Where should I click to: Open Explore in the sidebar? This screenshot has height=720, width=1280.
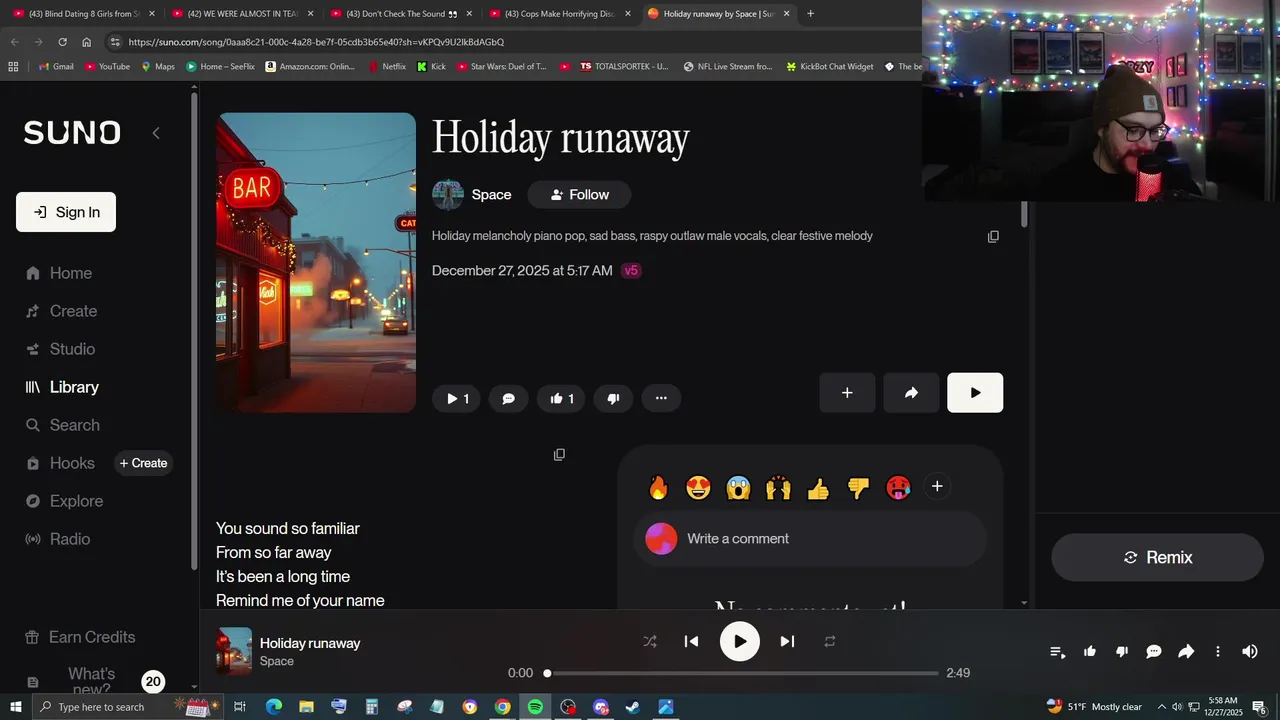pos(64,501)
